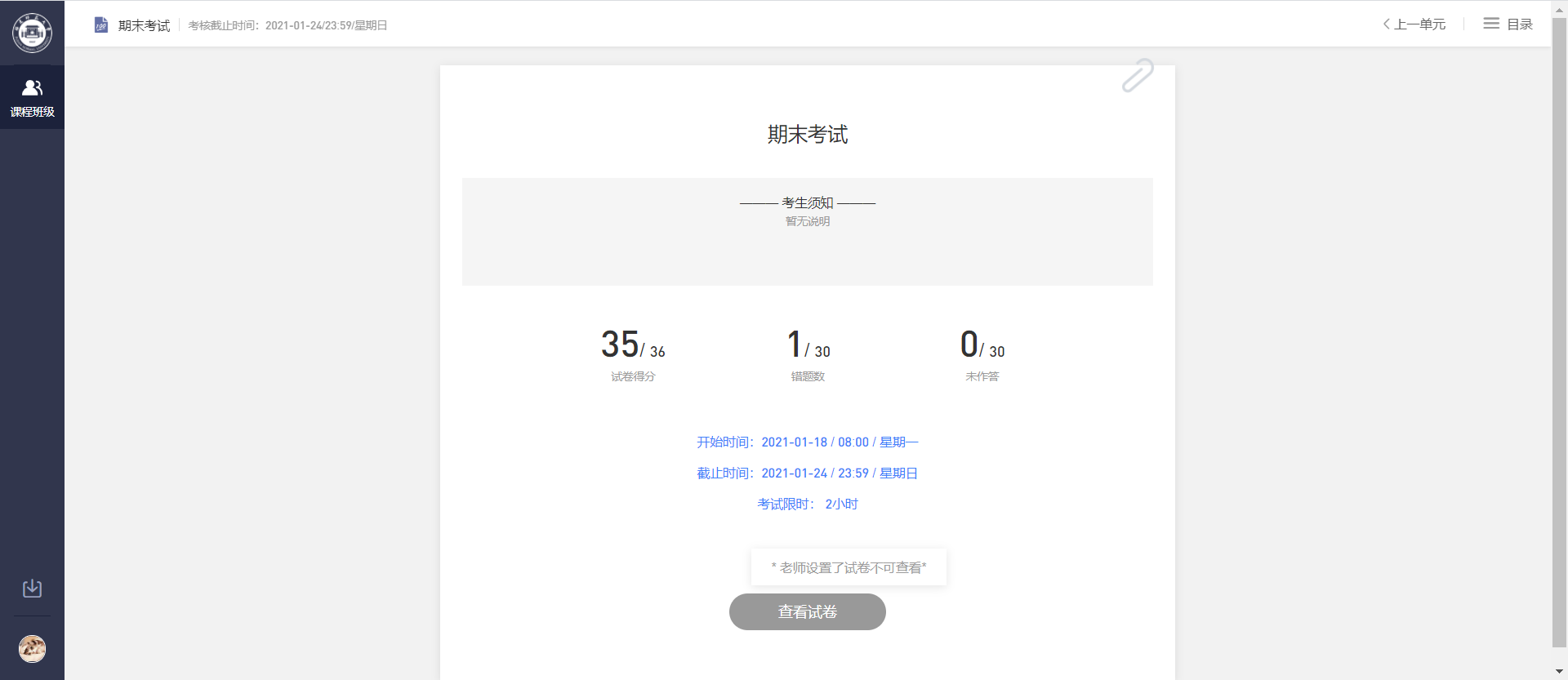Click the deadline text 考核截止时间 in the header
The width and height of the screenshot is (1568, 680).
click(287, 25)
